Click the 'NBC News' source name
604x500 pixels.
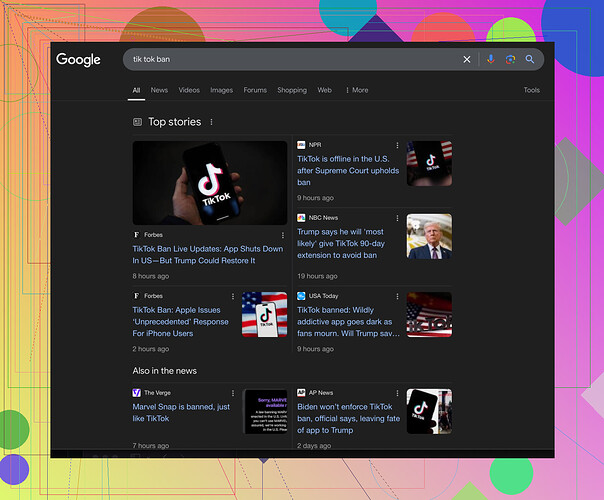[x=323, y=218]
